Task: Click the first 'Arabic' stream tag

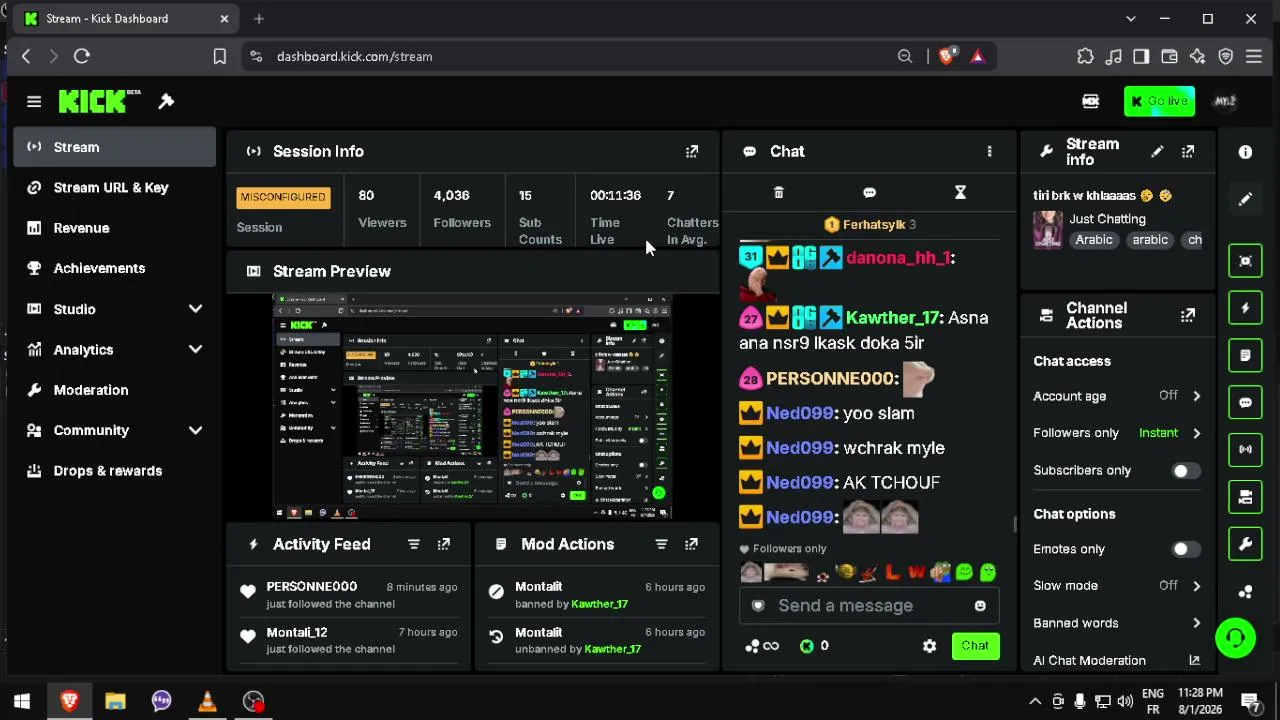Action: pyautogui.click(x=1094, y=240)
